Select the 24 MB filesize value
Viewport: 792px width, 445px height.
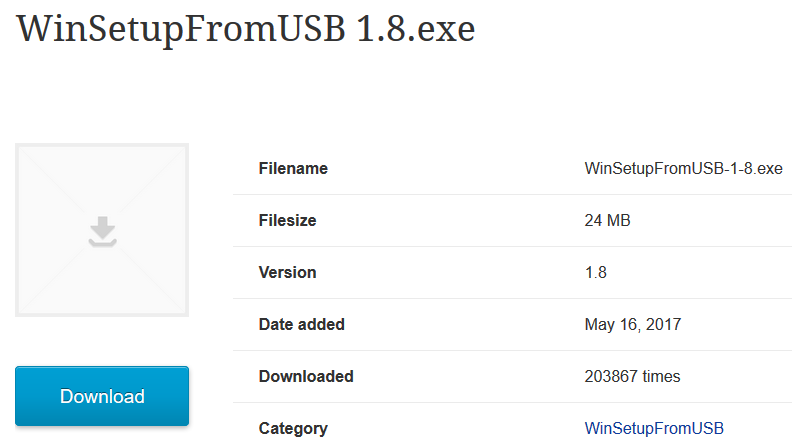click(608, 220)
